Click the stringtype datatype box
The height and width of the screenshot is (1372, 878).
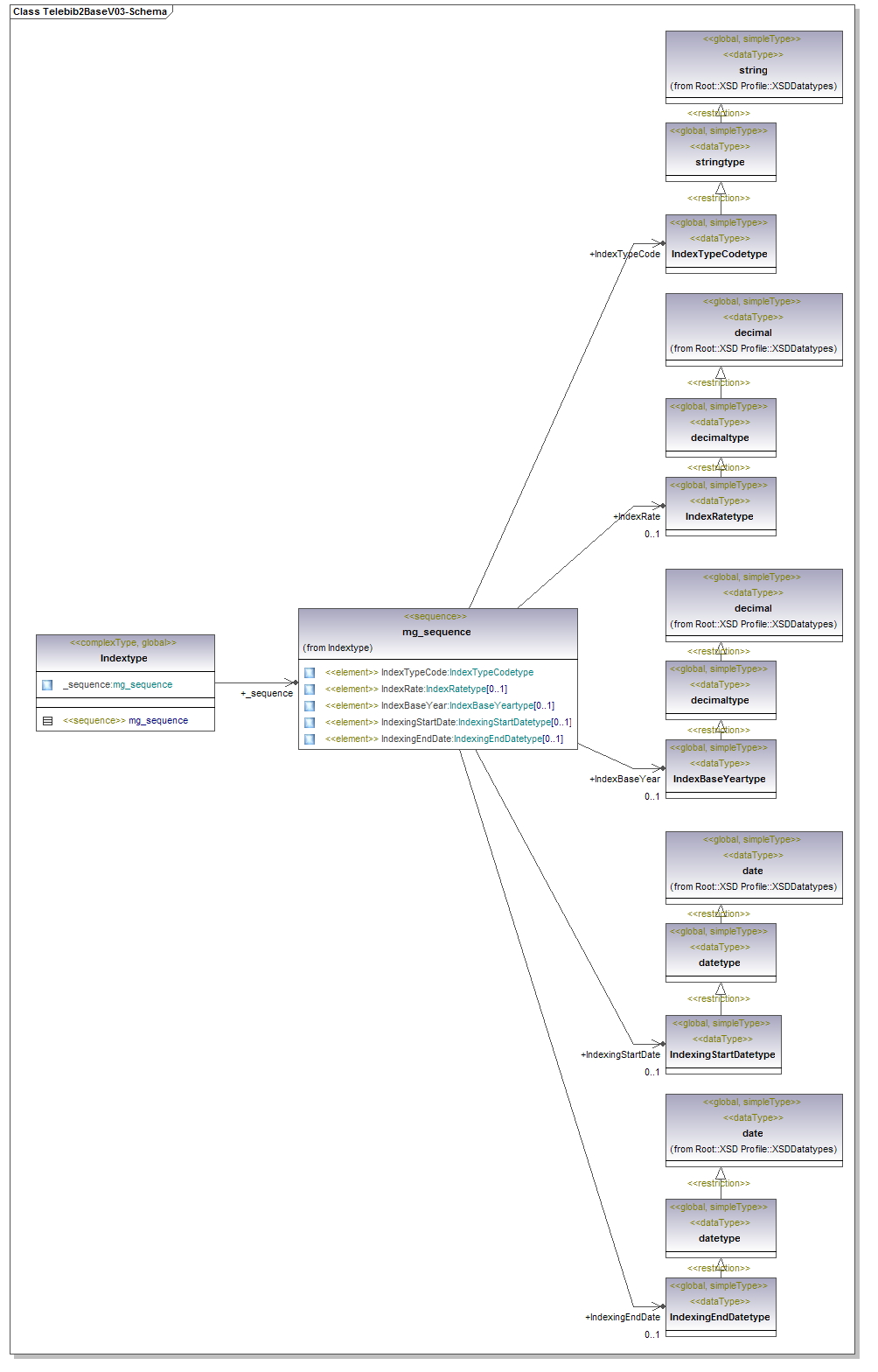click(x=720, y=162)
